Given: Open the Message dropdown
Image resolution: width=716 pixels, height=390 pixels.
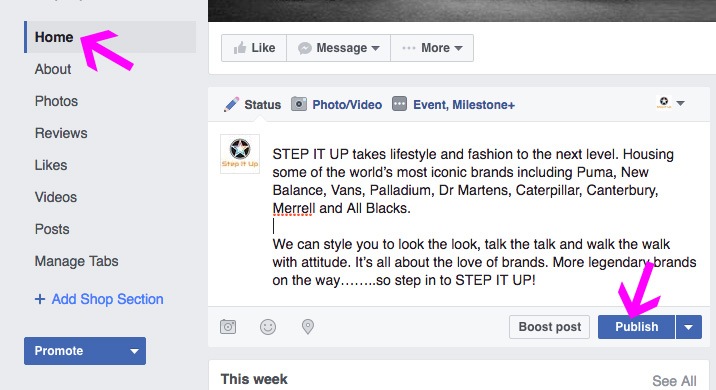Looking at the screenshot, I should 338,48.
